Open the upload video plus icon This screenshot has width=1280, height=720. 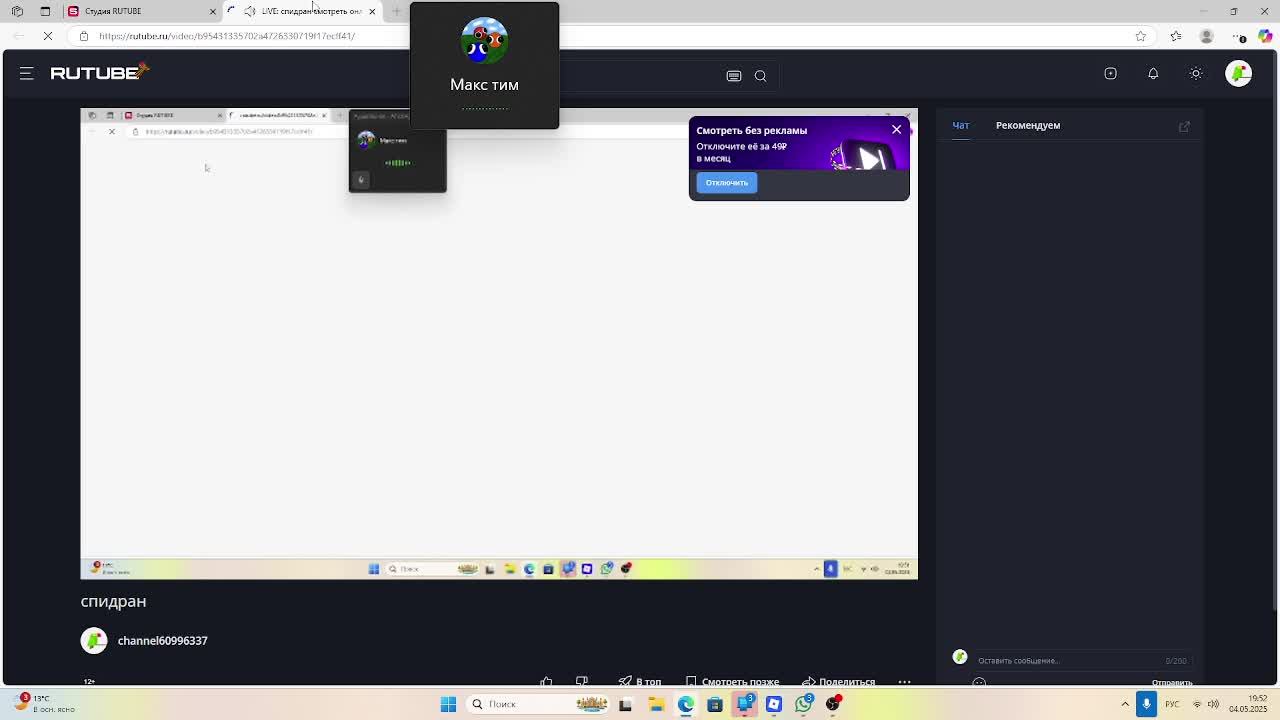pyautogui.click(x=1110, y=74)
